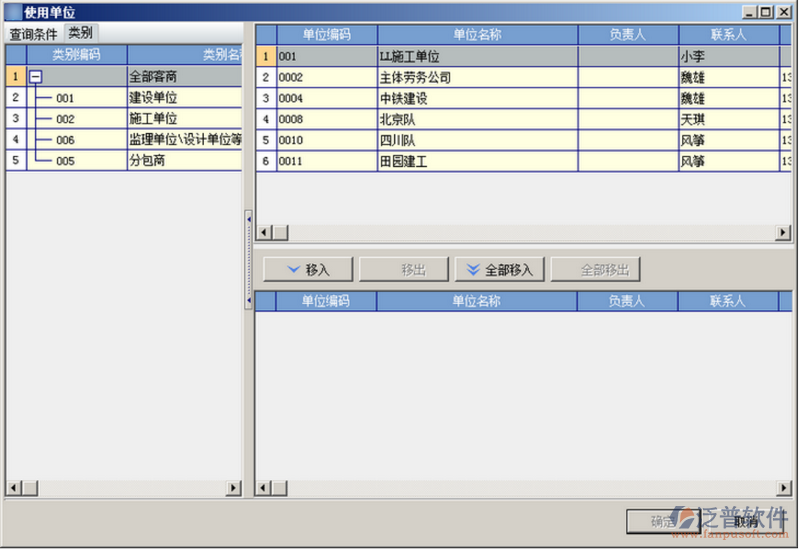Click the 确定 button

point(662,521)
